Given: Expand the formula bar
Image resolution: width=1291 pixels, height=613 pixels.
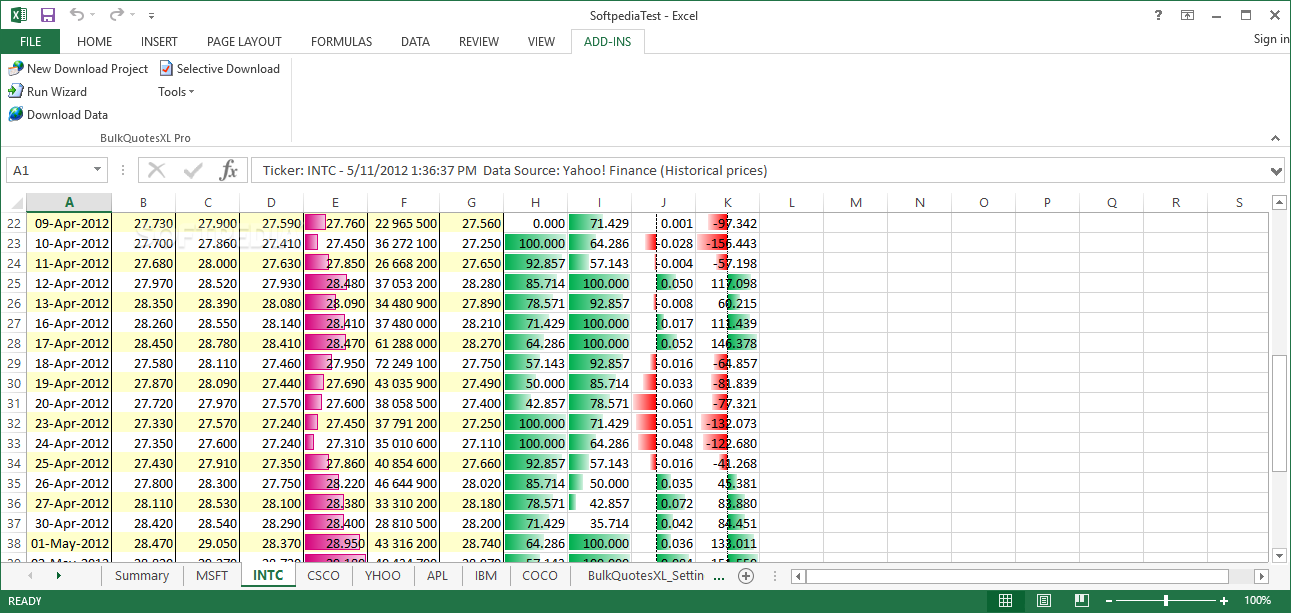Looking at the screenshot, I should coord(1275,171).
